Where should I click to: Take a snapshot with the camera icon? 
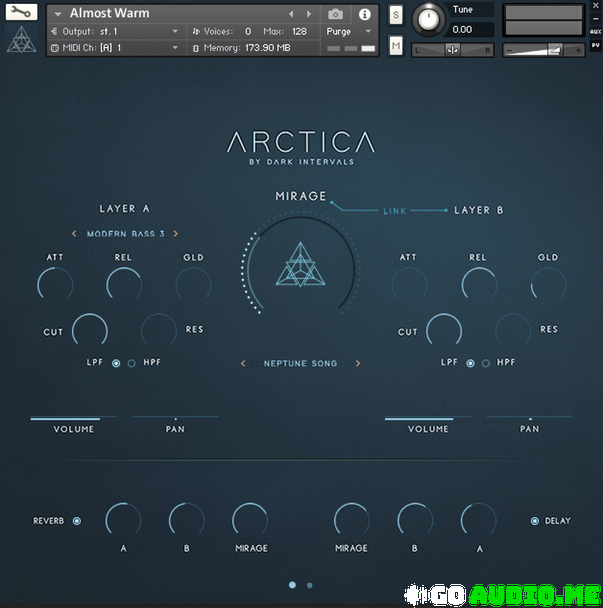[335, 14]
